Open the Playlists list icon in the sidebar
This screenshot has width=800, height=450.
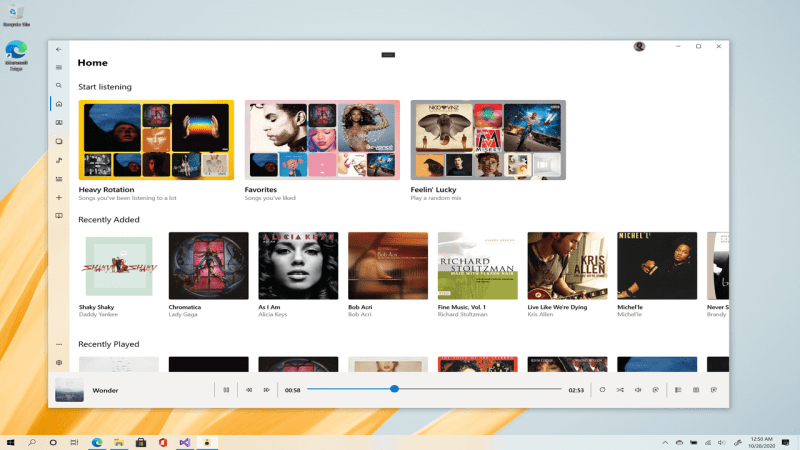click(59, 179)
